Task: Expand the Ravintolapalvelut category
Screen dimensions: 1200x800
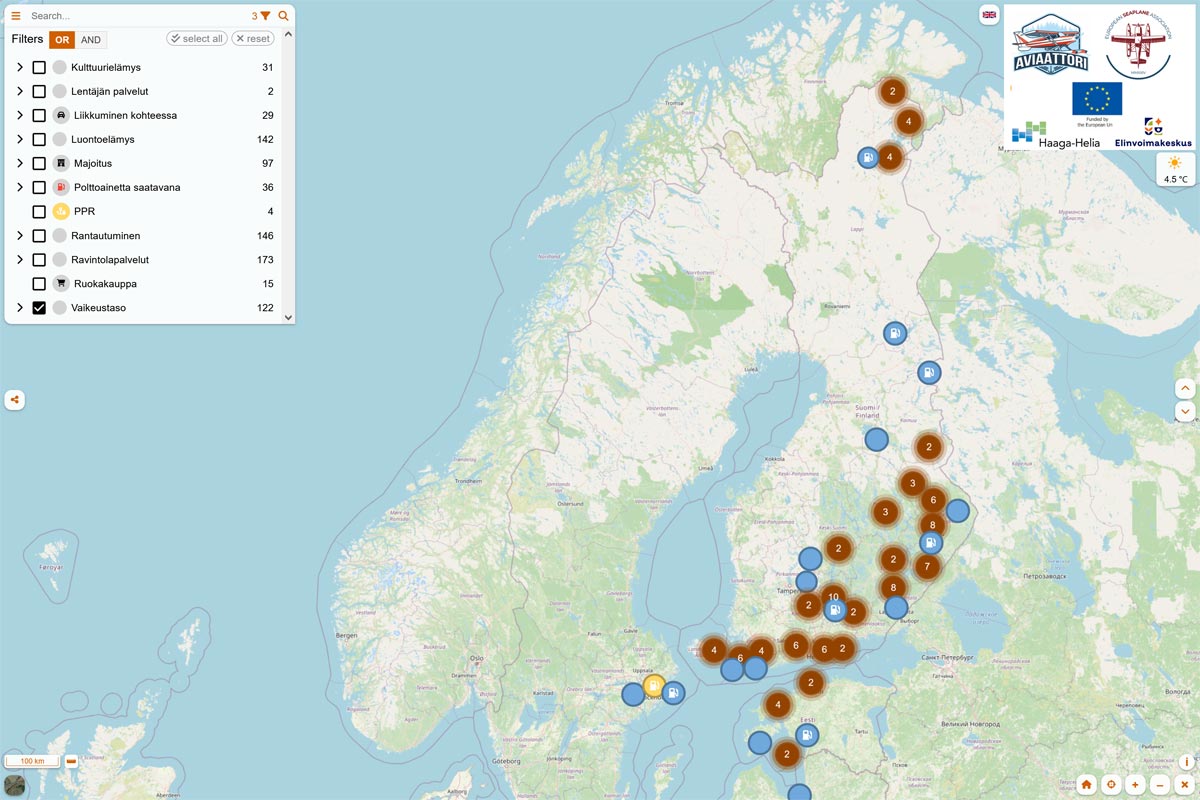Action: coord(20,260)
